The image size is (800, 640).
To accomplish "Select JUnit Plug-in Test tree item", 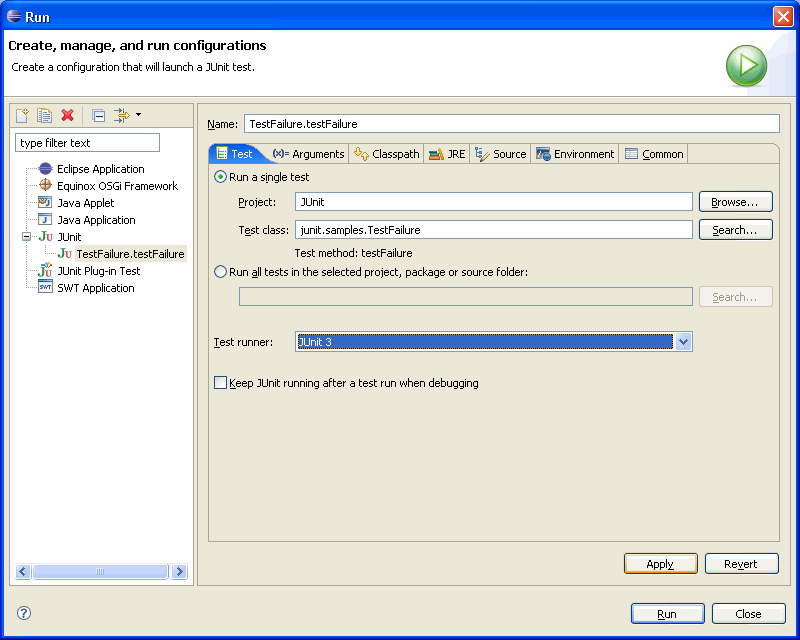I will click(98, 271).
